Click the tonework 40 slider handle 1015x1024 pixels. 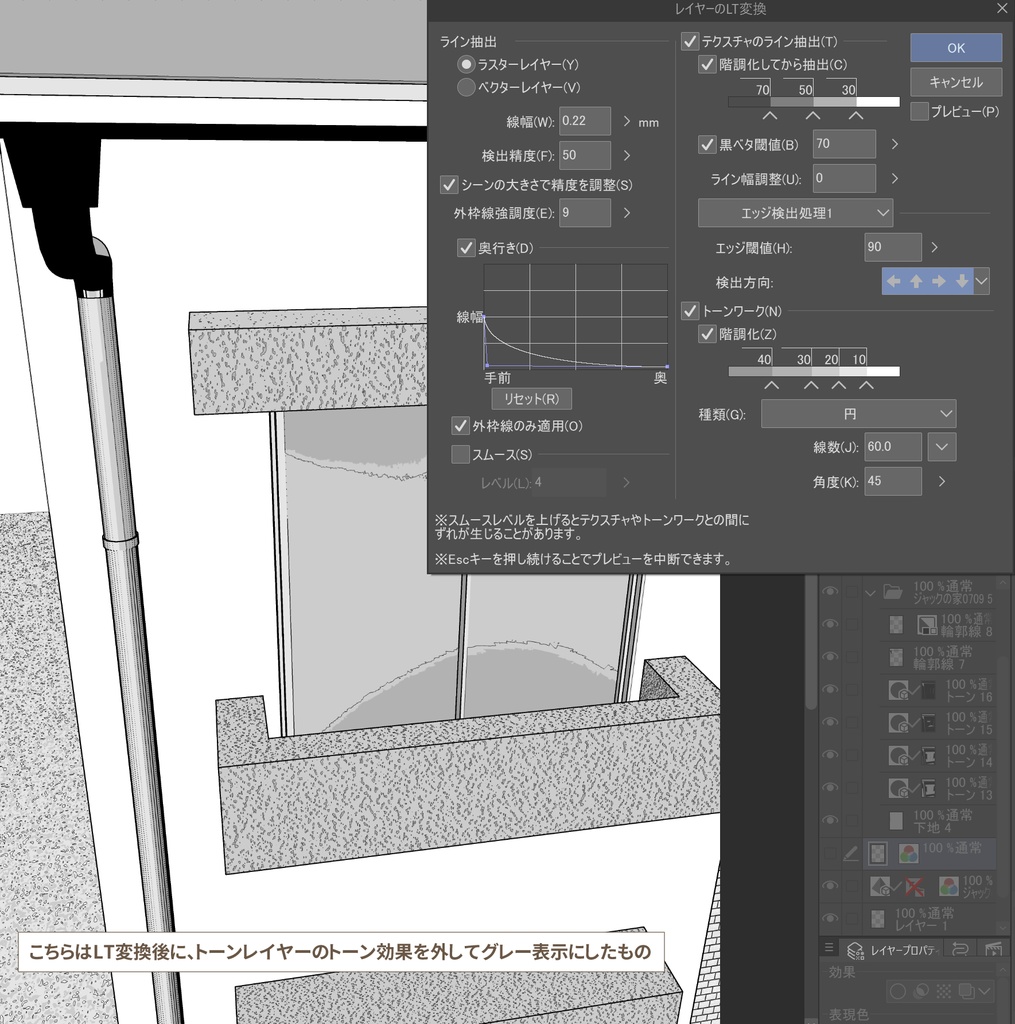771,385
